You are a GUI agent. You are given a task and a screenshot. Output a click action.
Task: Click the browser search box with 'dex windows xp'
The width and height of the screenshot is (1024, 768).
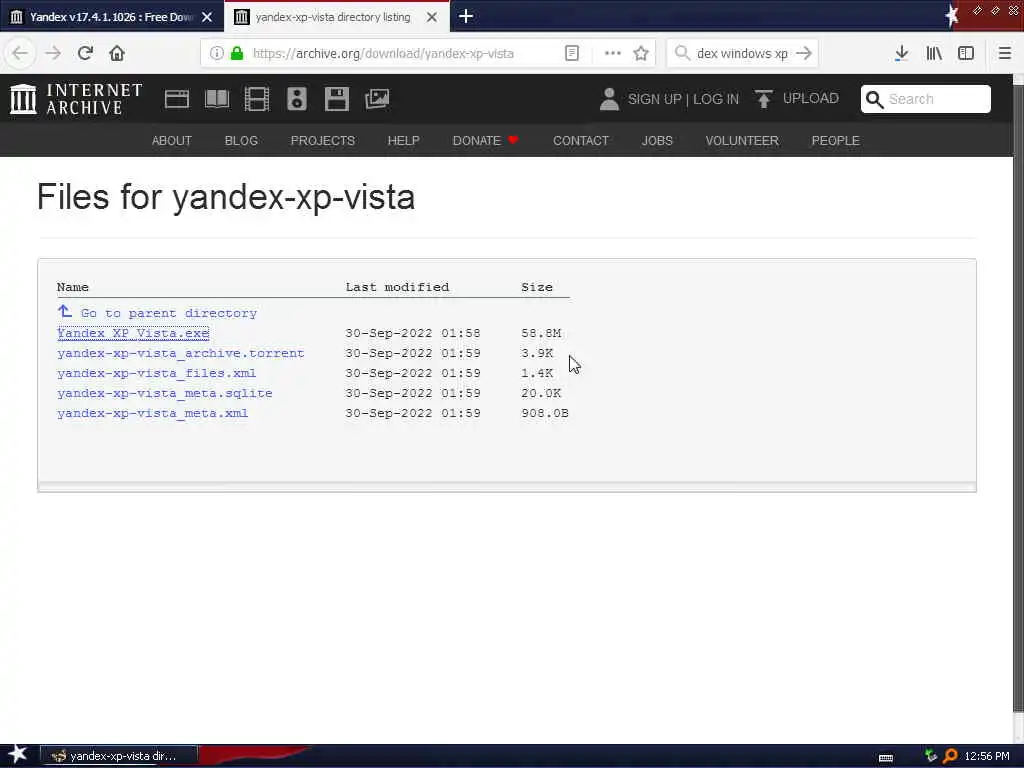[x=742, y=54]
